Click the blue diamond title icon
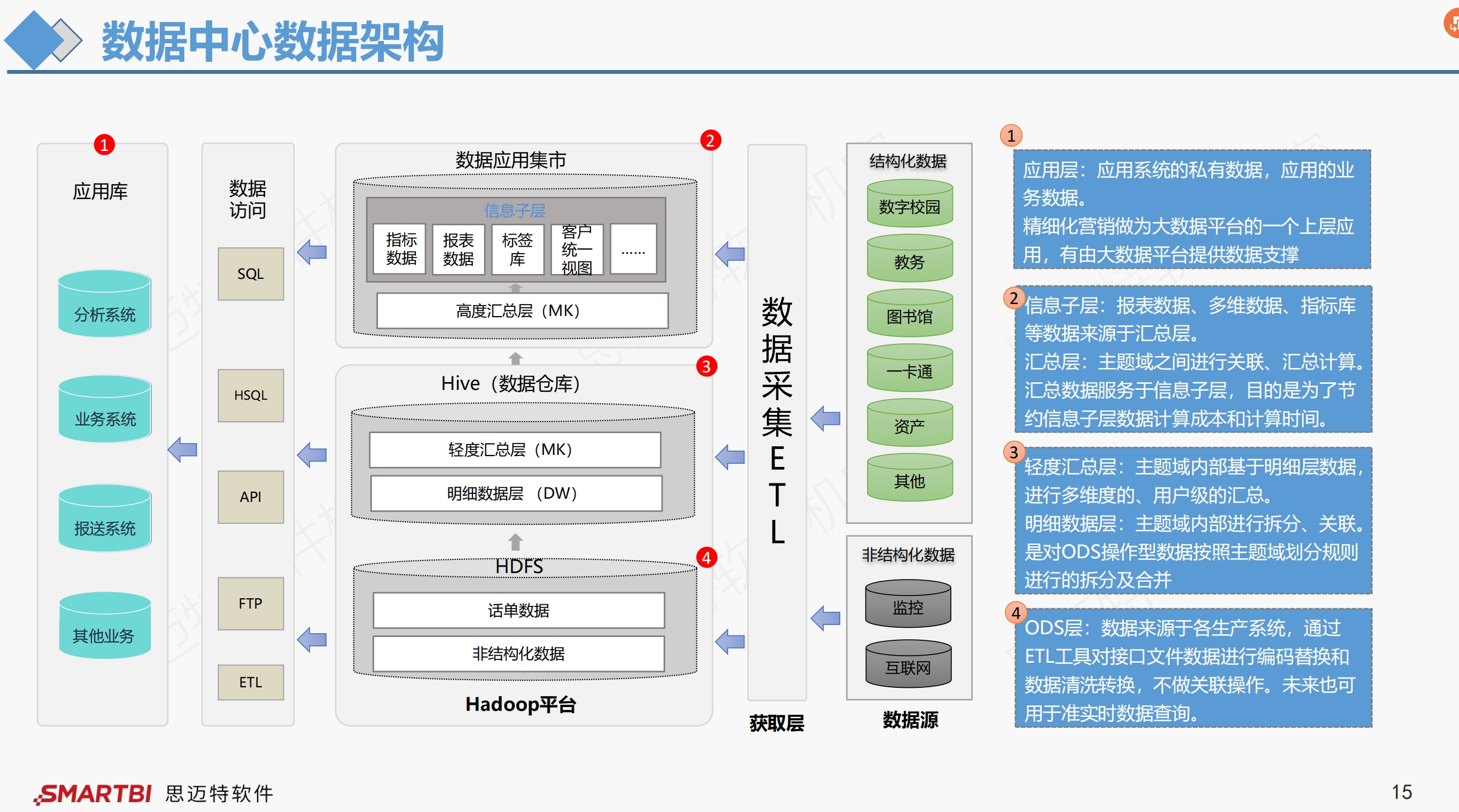This screenshot has height=812, width=1459. click(35, 40)
